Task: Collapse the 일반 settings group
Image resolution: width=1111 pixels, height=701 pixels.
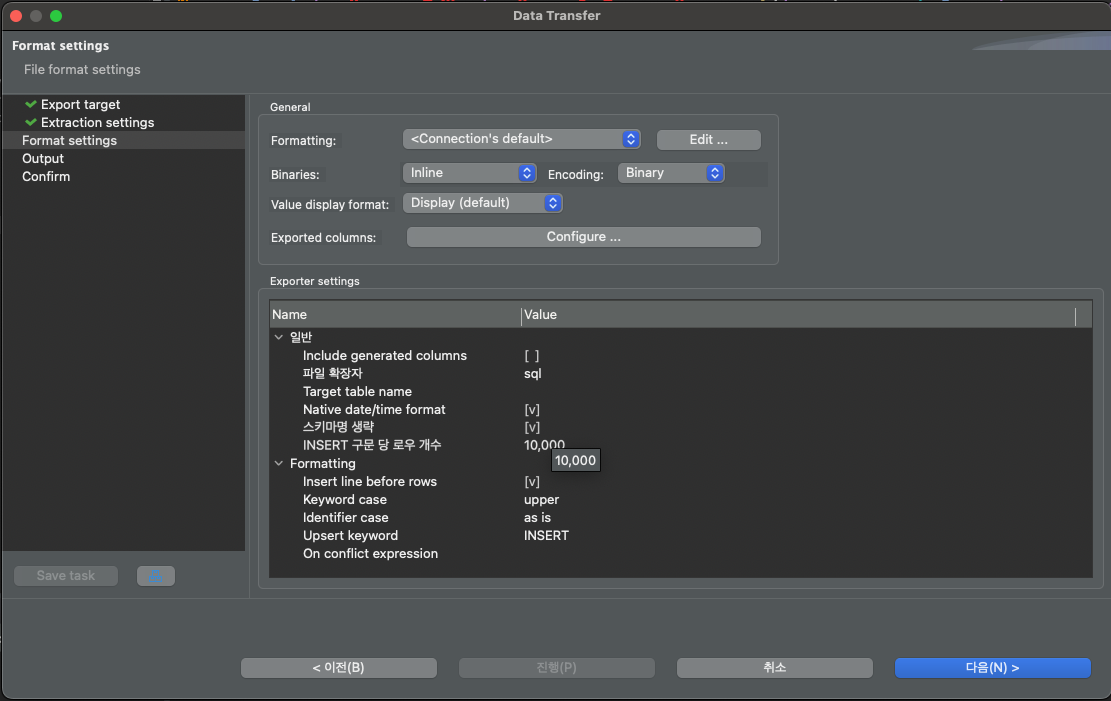Action: coord(278,337)
